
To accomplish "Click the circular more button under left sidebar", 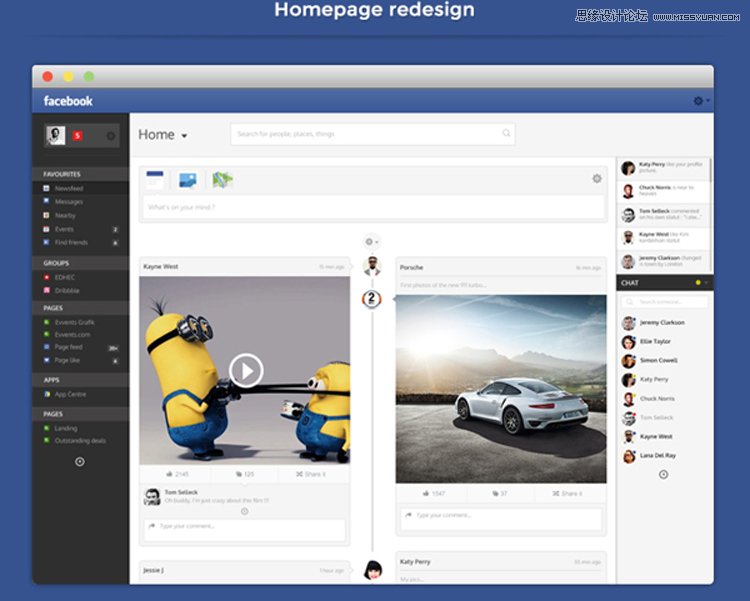I will point(80,462).
